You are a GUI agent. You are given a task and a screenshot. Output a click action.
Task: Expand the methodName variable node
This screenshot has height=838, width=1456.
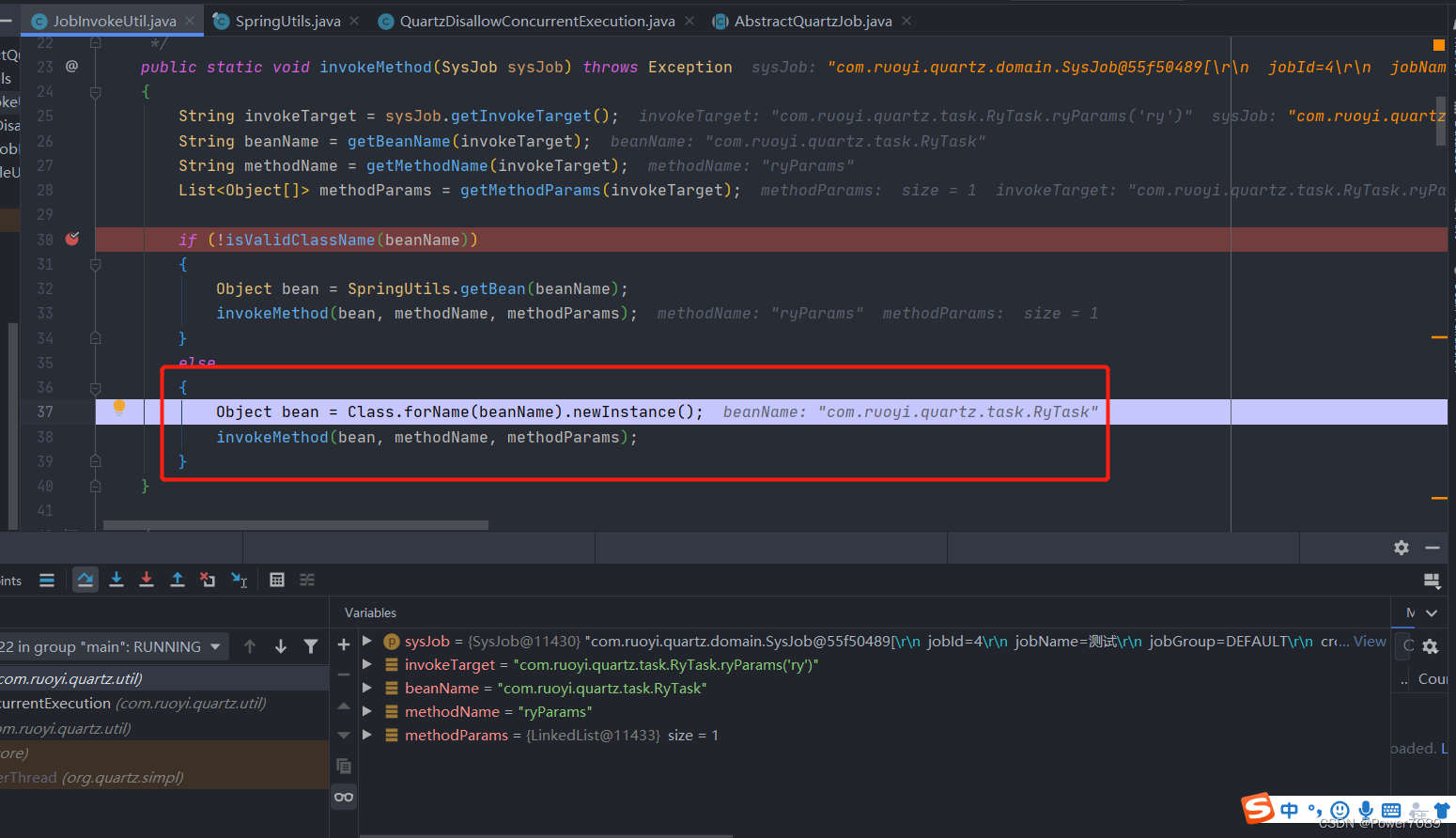coord(367,711)
